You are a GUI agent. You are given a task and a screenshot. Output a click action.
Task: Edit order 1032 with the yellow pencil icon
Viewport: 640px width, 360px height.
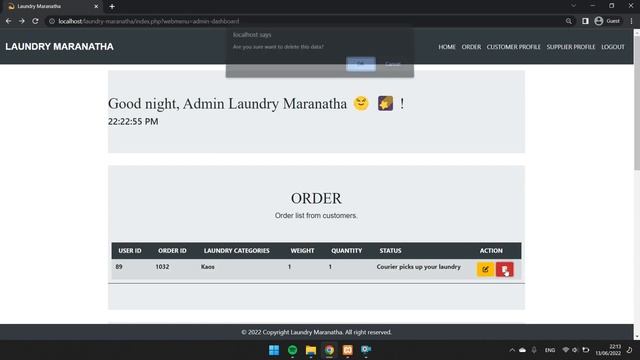pos(485,269)
